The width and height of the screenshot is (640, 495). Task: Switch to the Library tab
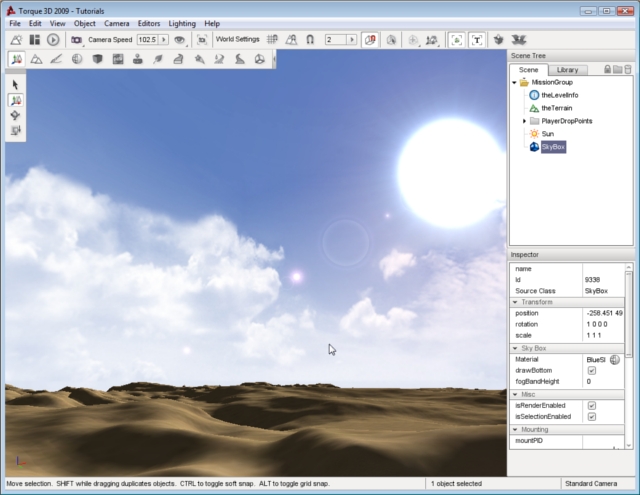(567, 69)
